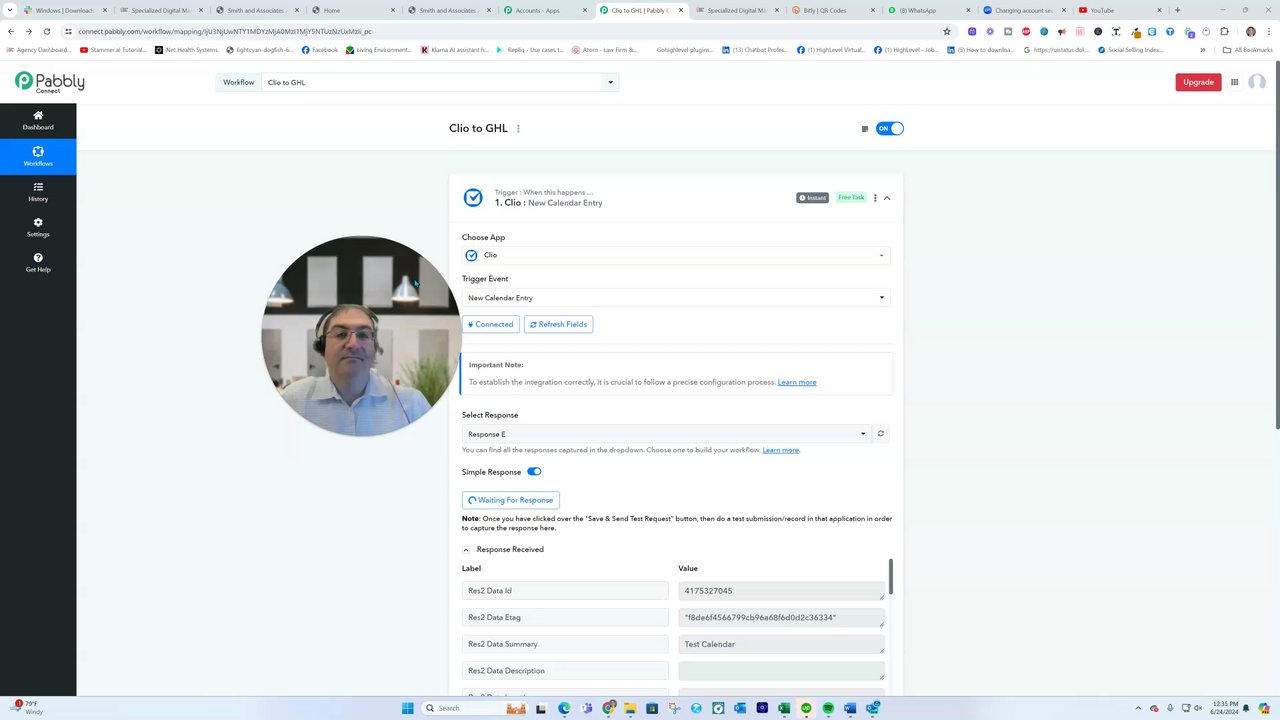Open Excel from the taskbar
This screenshot has height=720, width=1280.
784,708
